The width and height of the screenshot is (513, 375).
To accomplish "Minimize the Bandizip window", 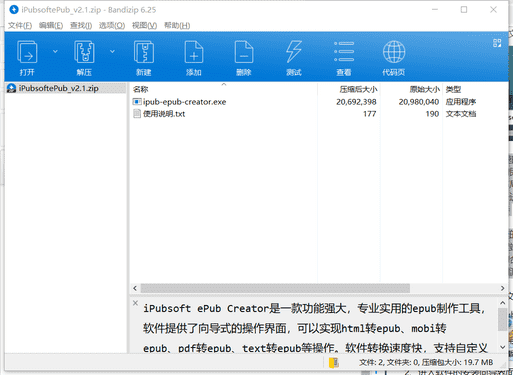I will click(x=435, y=10).
